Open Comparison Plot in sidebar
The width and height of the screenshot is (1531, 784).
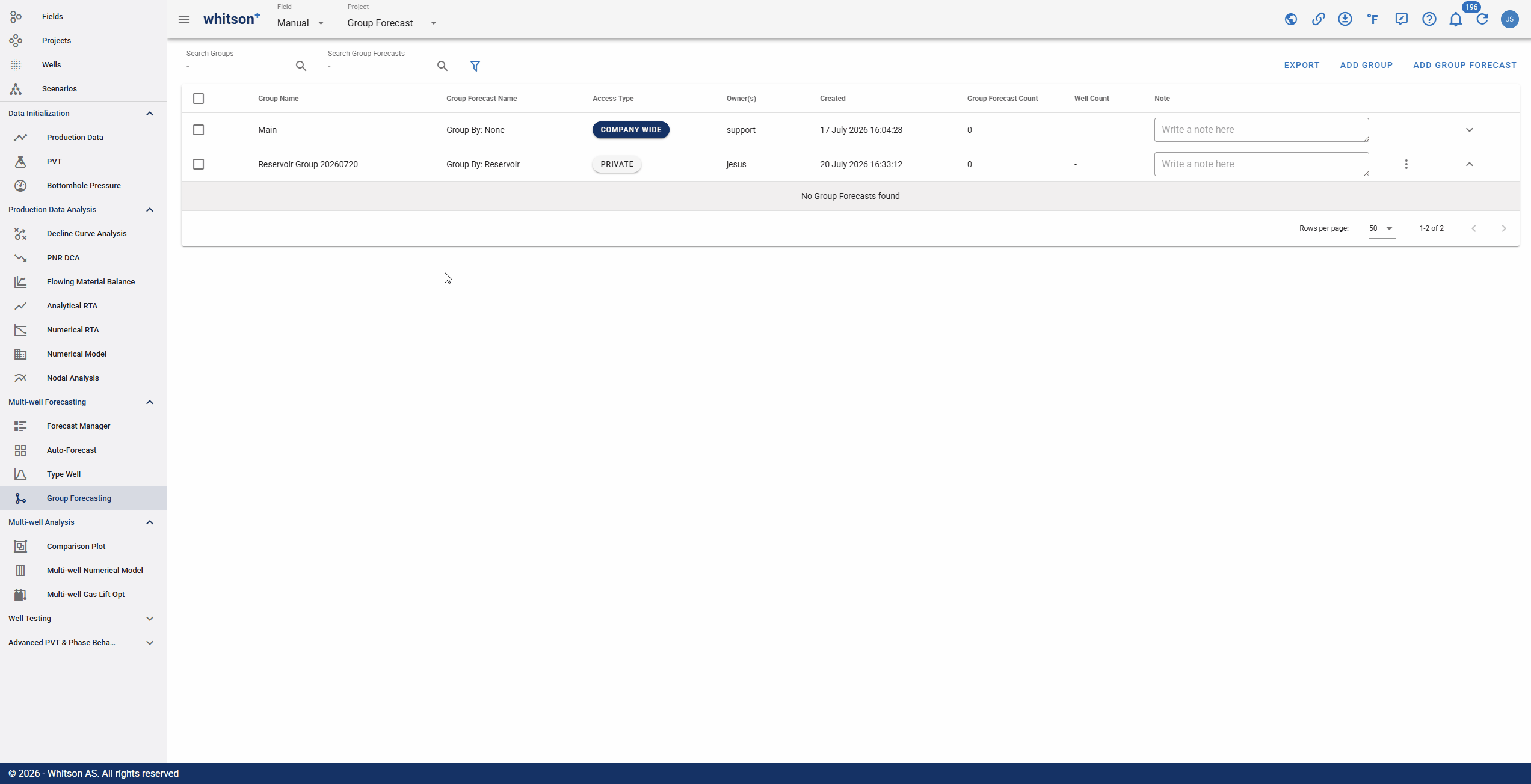[x=83, y=547]
